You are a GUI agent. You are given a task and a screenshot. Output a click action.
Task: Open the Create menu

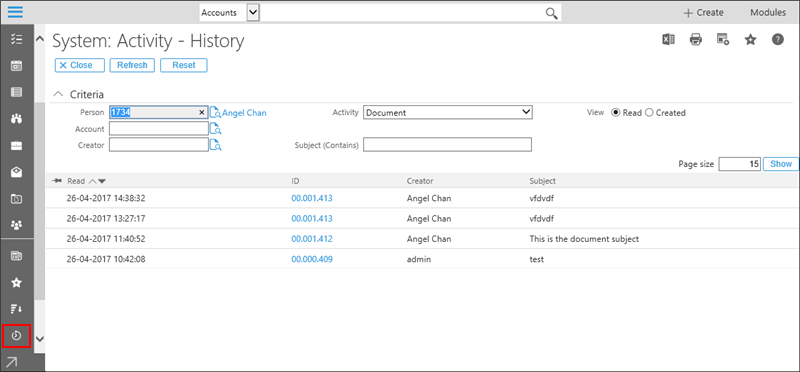click(704, 13)
